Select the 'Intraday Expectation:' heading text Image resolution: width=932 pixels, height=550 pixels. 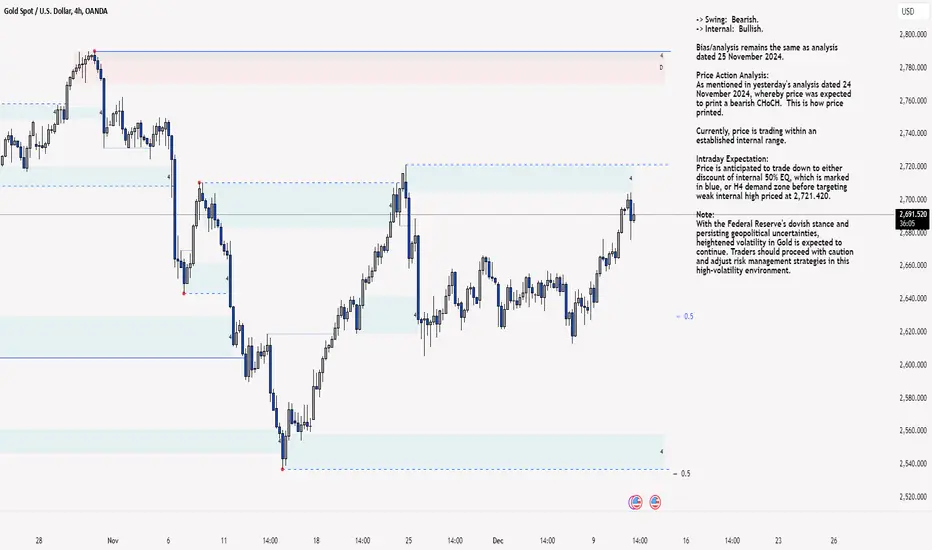click(732, 159)
